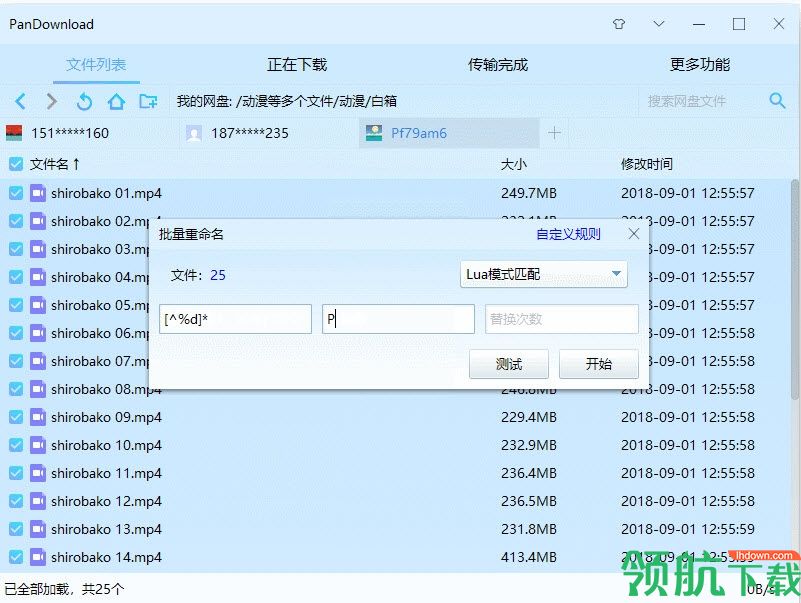
Task: Create new folder icon
Action: (148, 101)
